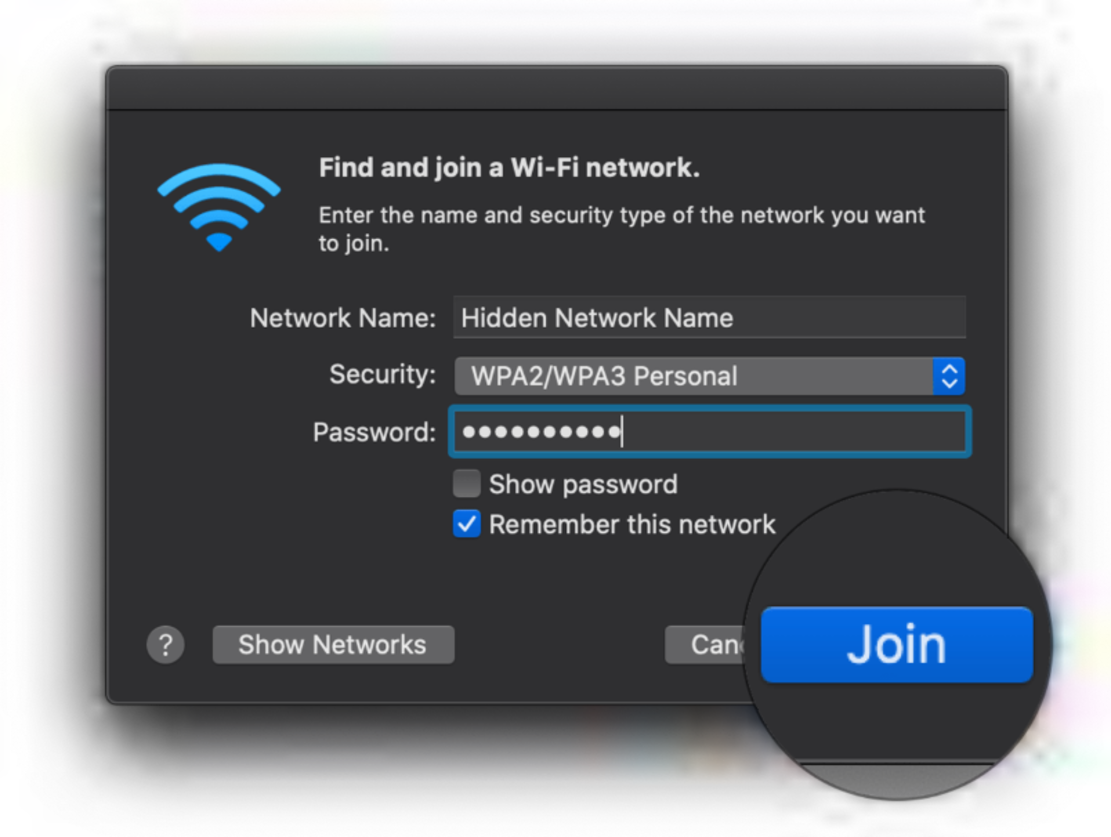Click the "Find and join a Wi-Fi network." heading
This screenshot has height=837, width=1111.
[x=509, y=168]
